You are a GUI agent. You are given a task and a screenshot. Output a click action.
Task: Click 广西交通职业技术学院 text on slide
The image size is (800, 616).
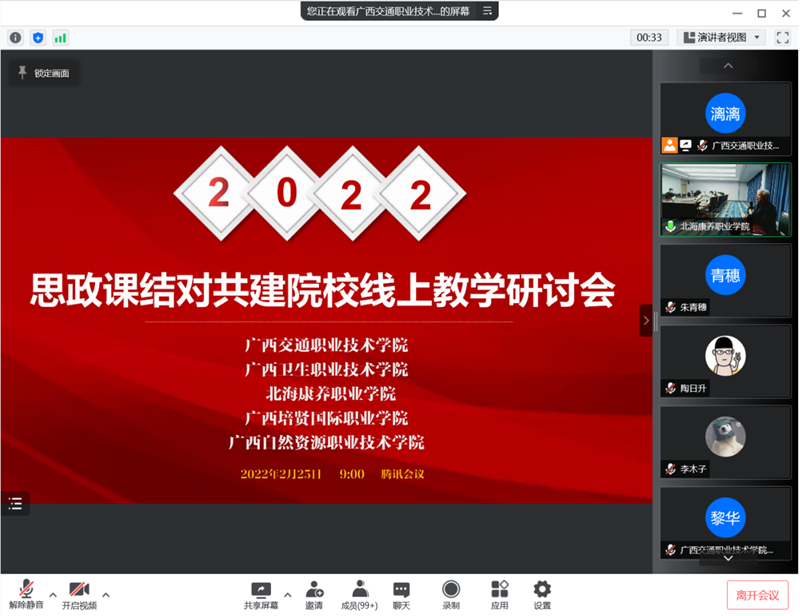(x=327, y=345)
